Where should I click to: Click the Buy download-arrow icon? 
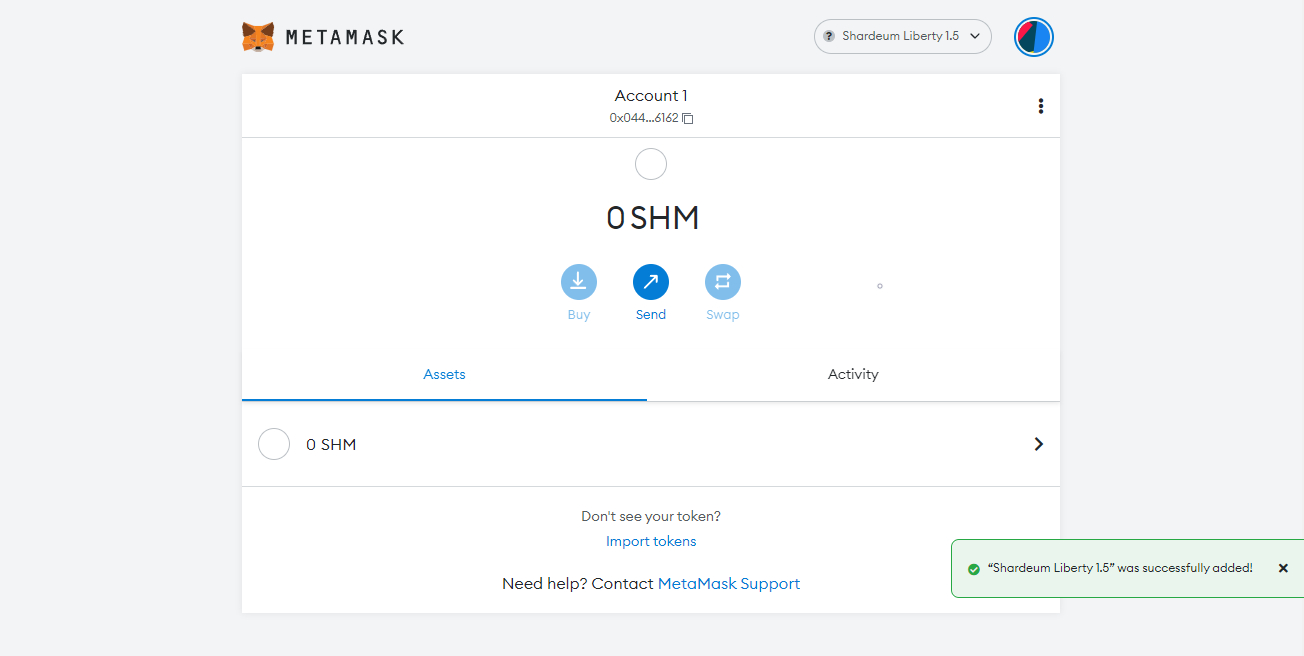coord(578,282)
